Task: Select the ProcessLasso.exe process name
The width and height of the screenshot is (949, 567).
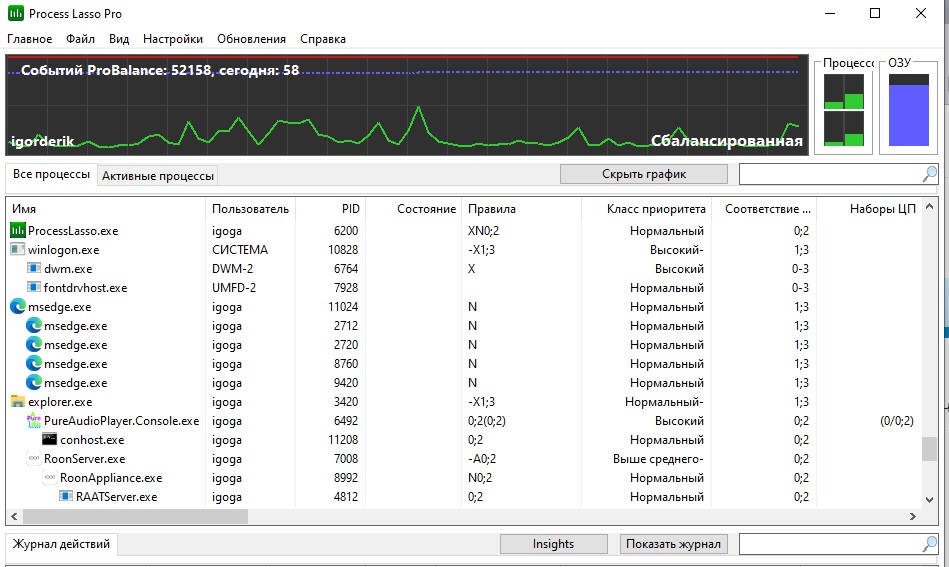Action: [73, 231]
